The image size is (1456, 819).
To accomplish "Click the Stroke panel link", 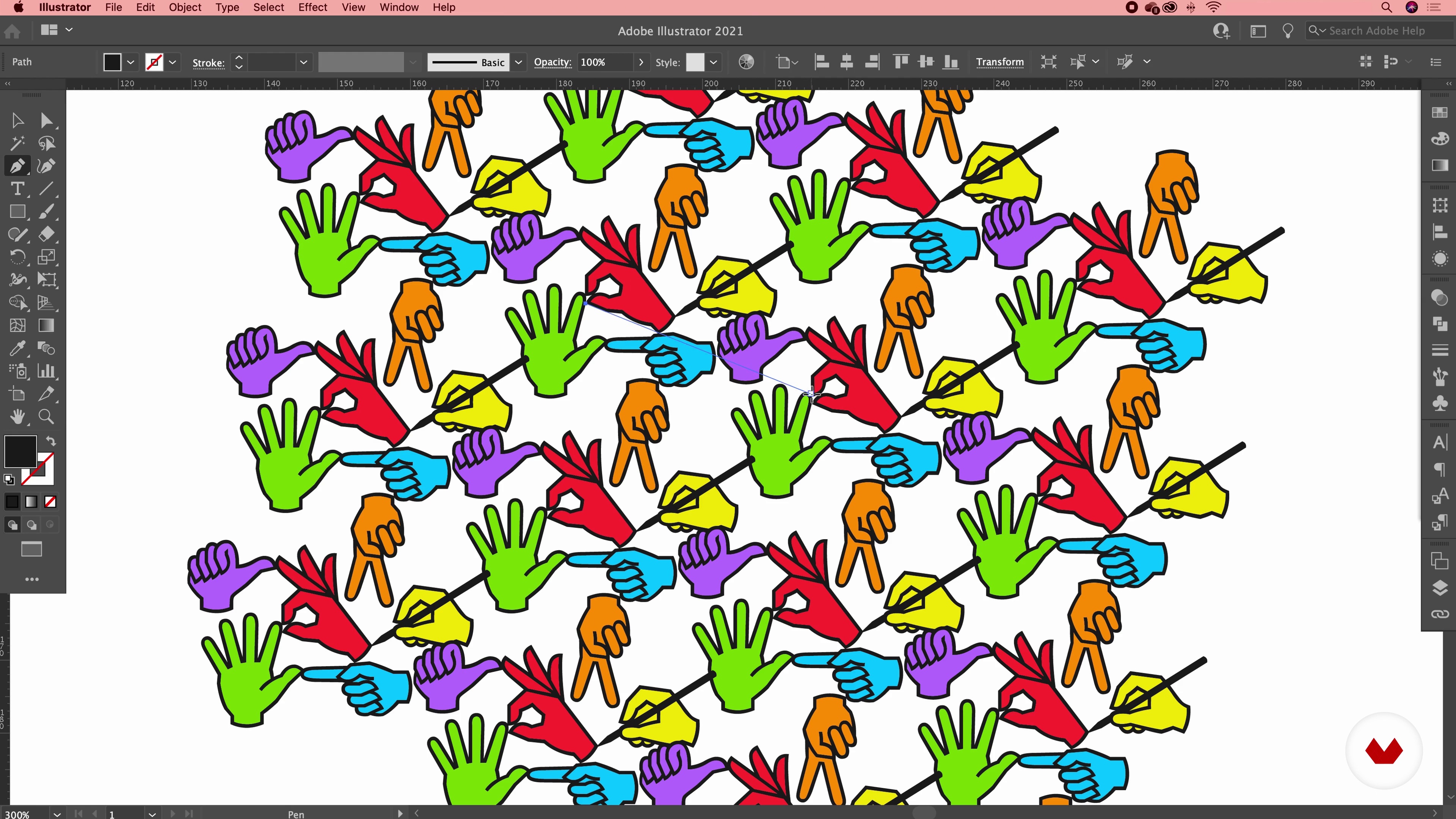I will (x=208, y=63).
